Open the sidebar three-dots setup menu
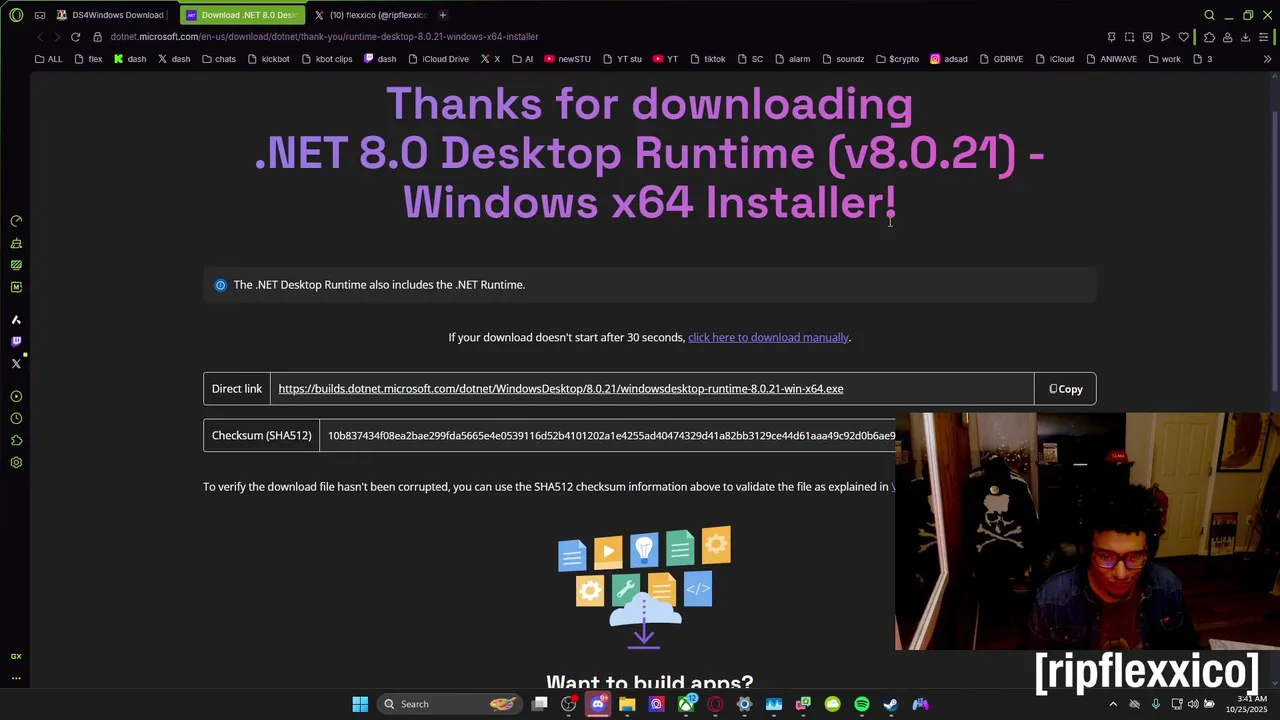 16,678
